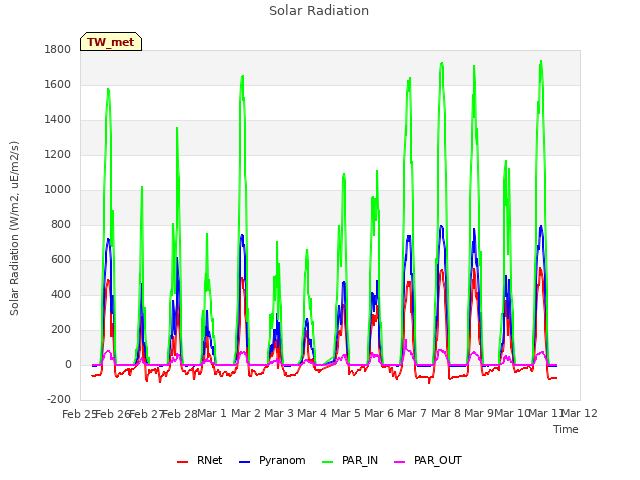Click the magenta PAR_OUT legend color marker
Image resolution: width=640 pixels, height=480 pixels.
coord(400,462)
